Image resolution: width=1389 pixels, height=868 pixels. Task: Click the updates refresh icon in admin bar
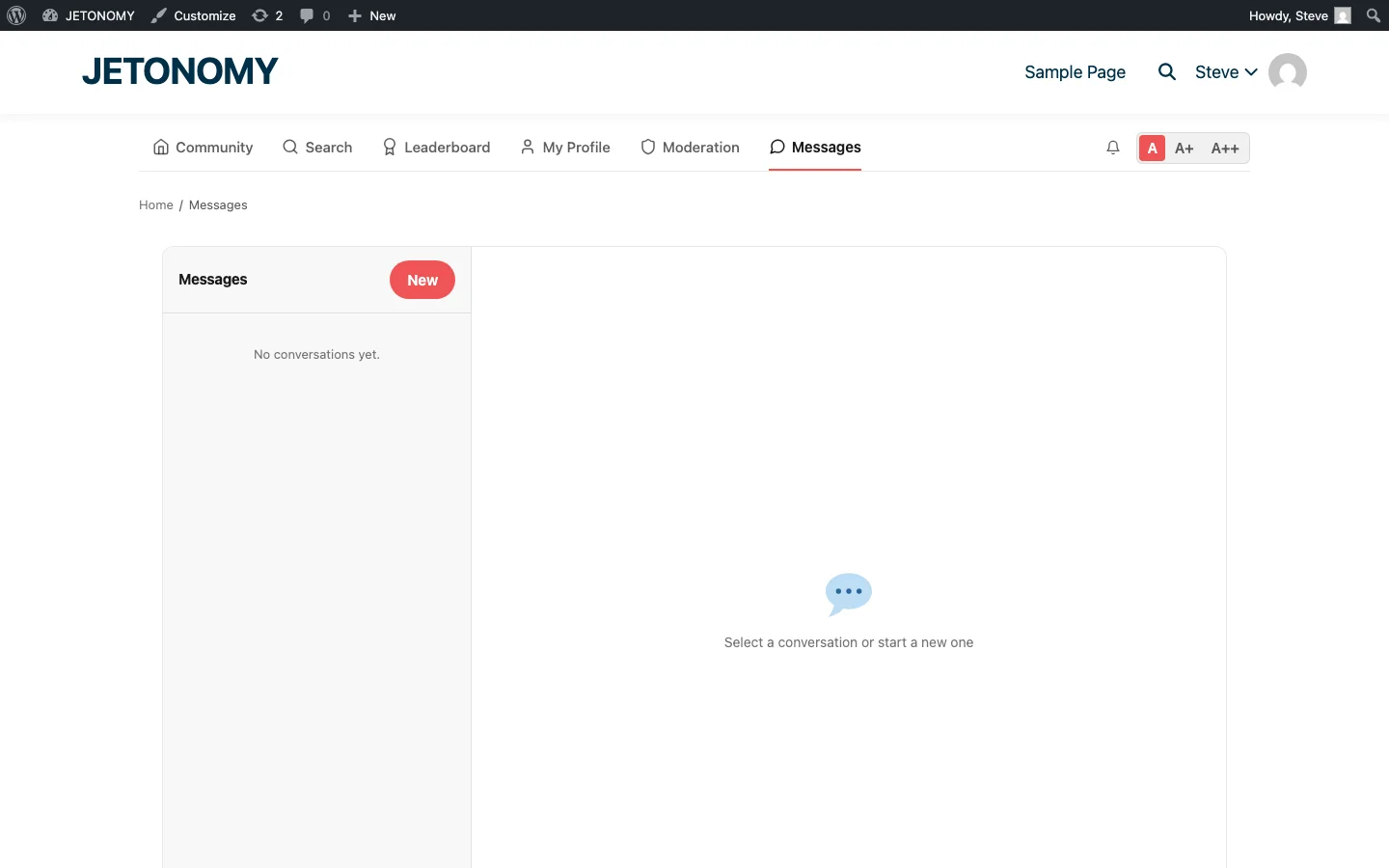click(x=260, y=15)
